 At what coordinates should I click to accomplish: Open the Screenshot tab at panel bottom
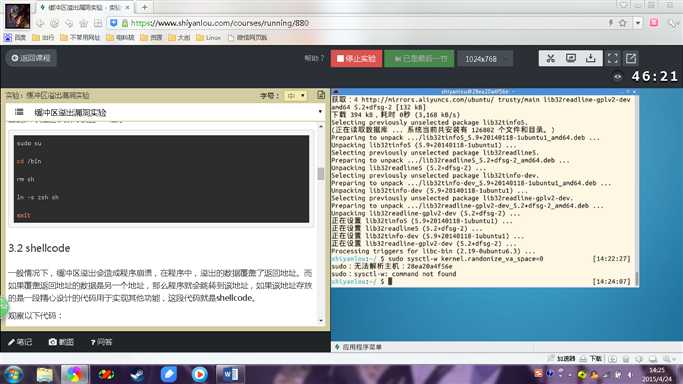click(x=61, y=342)
